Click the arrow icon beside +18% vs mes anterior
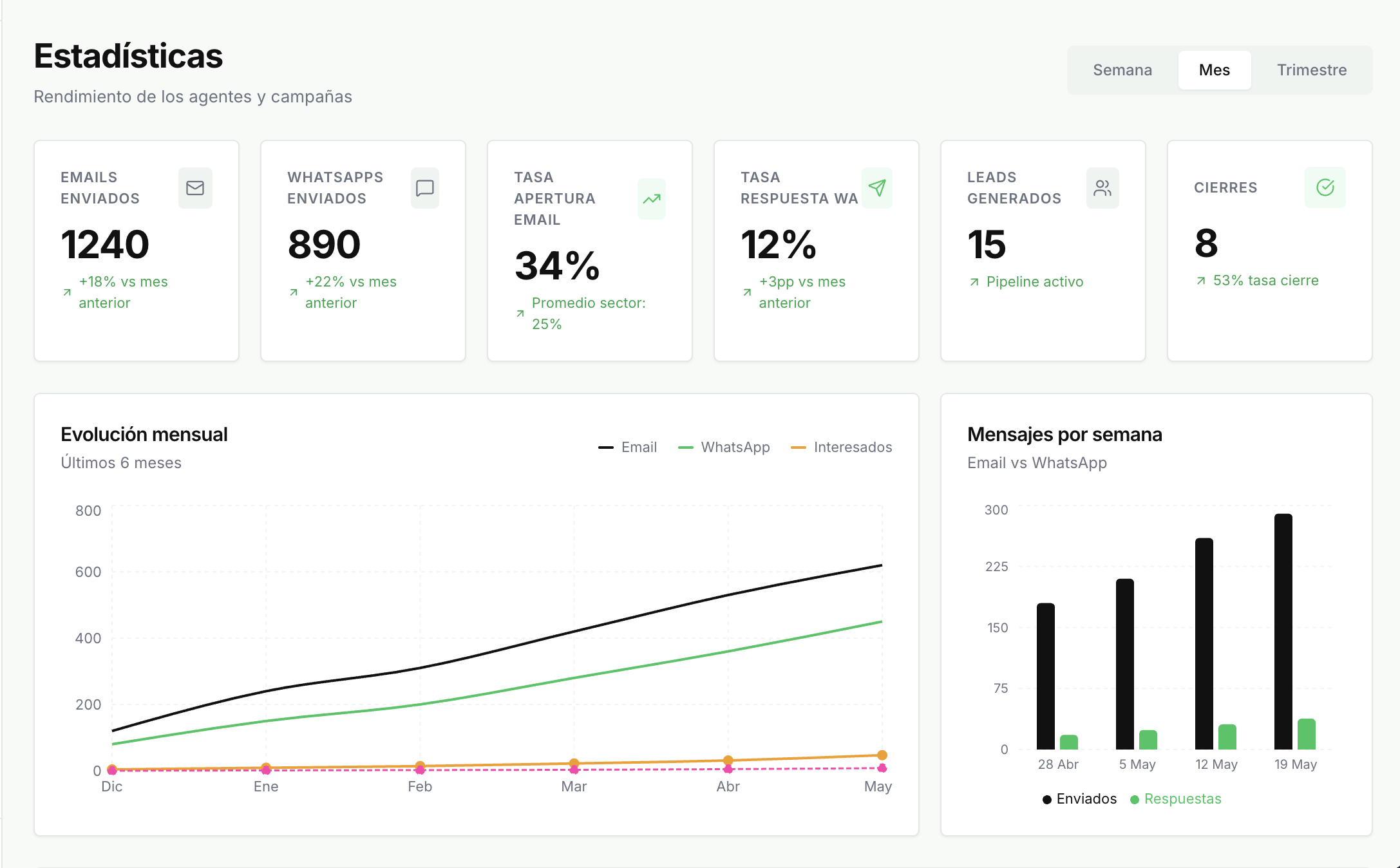The width and height of the screenshot is (1400, 868). click(67, 292)
